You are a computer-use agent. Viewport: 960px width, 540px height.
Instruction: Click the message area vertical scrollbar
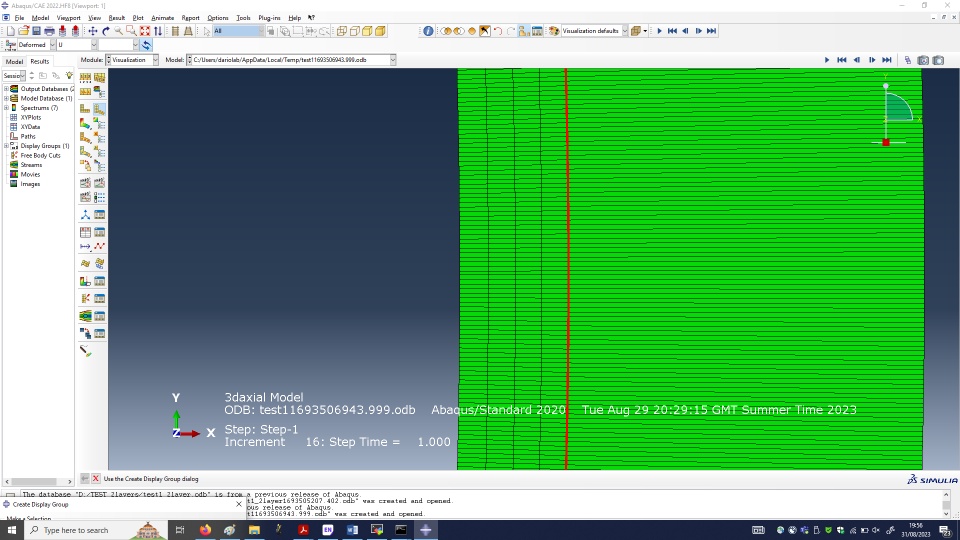click(946, 504)
